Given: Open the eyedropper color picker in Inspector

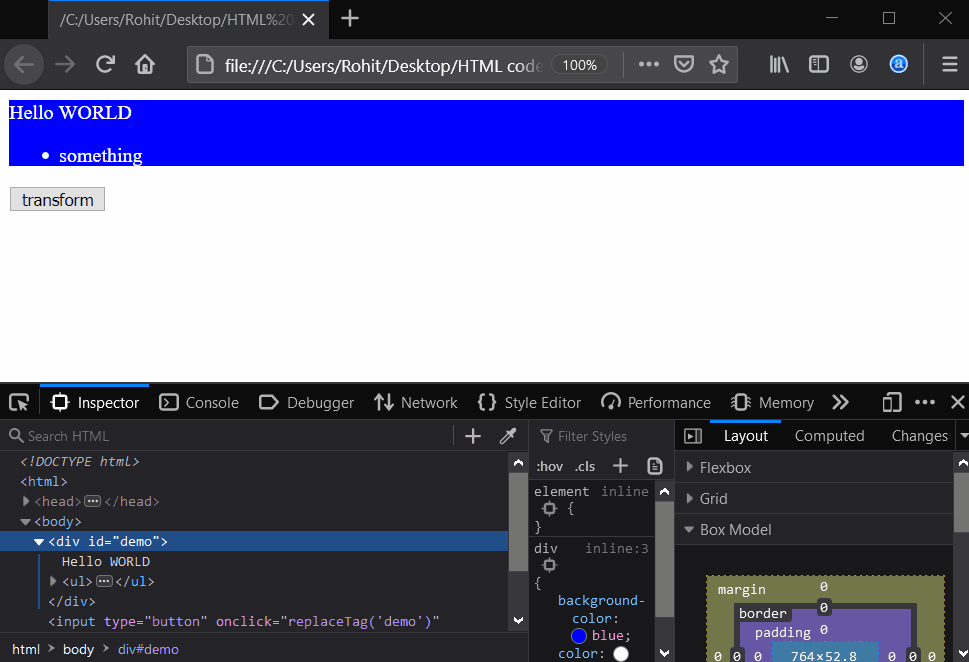Looking at the screenshot, I should pos(507,435).
